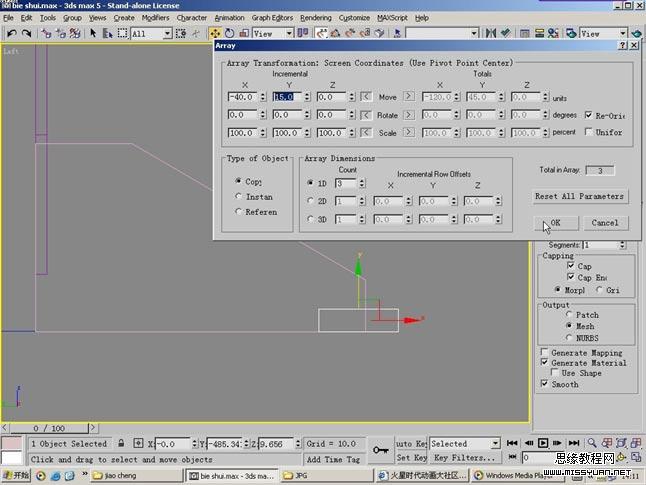The width and height of the screenshot is (646, 485).
Task: Select the 2D array dimension radio
Action: [x=310, y=200]
